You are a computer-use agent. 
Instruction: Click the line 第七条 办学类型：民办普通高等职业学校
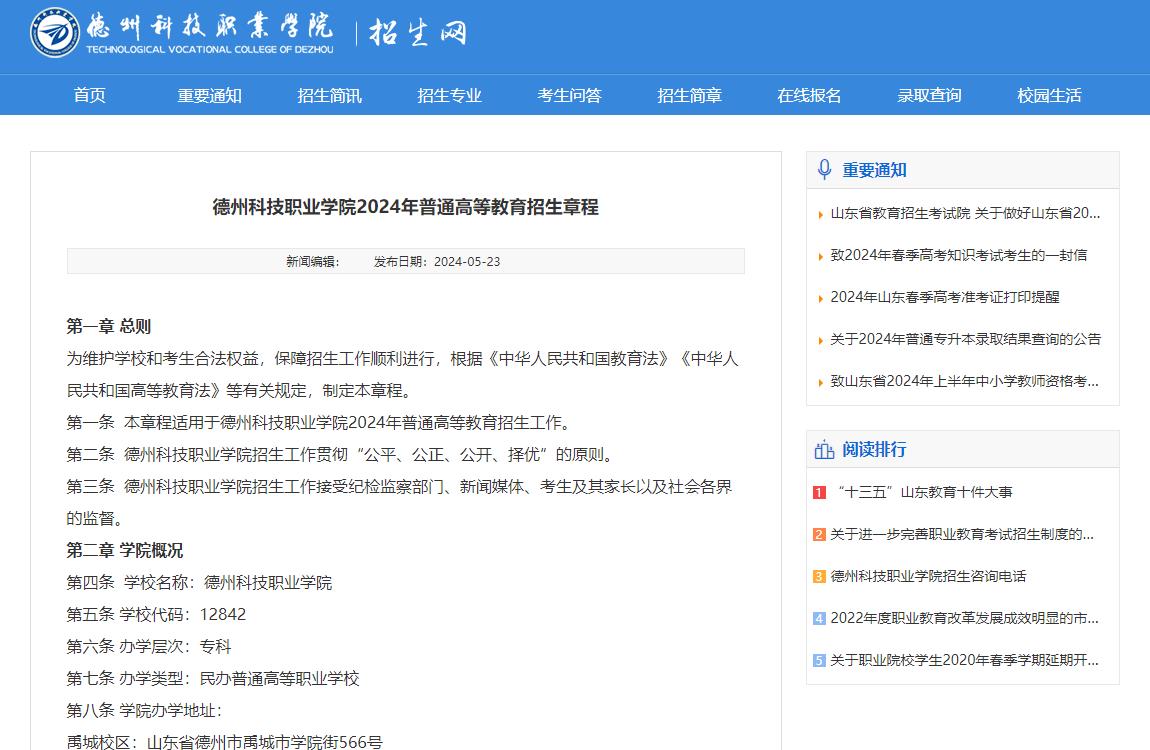[x=213, y=679]
